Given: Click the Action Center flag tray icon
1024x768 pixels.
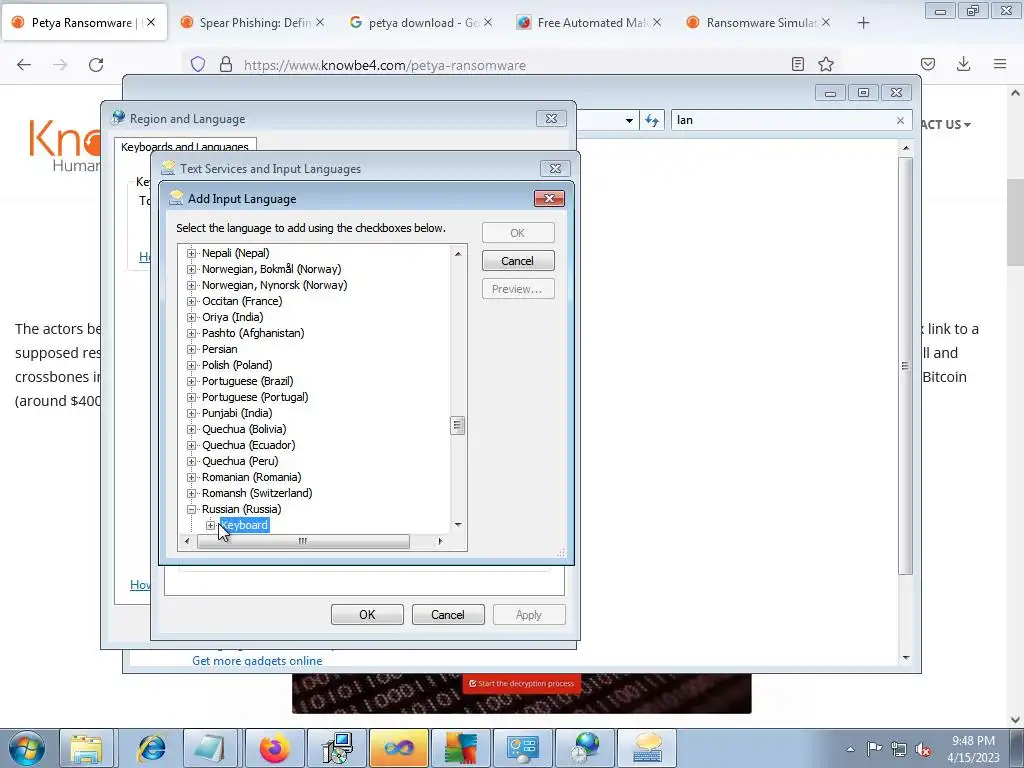Looking at the screenshot, I should coord(874,749).
